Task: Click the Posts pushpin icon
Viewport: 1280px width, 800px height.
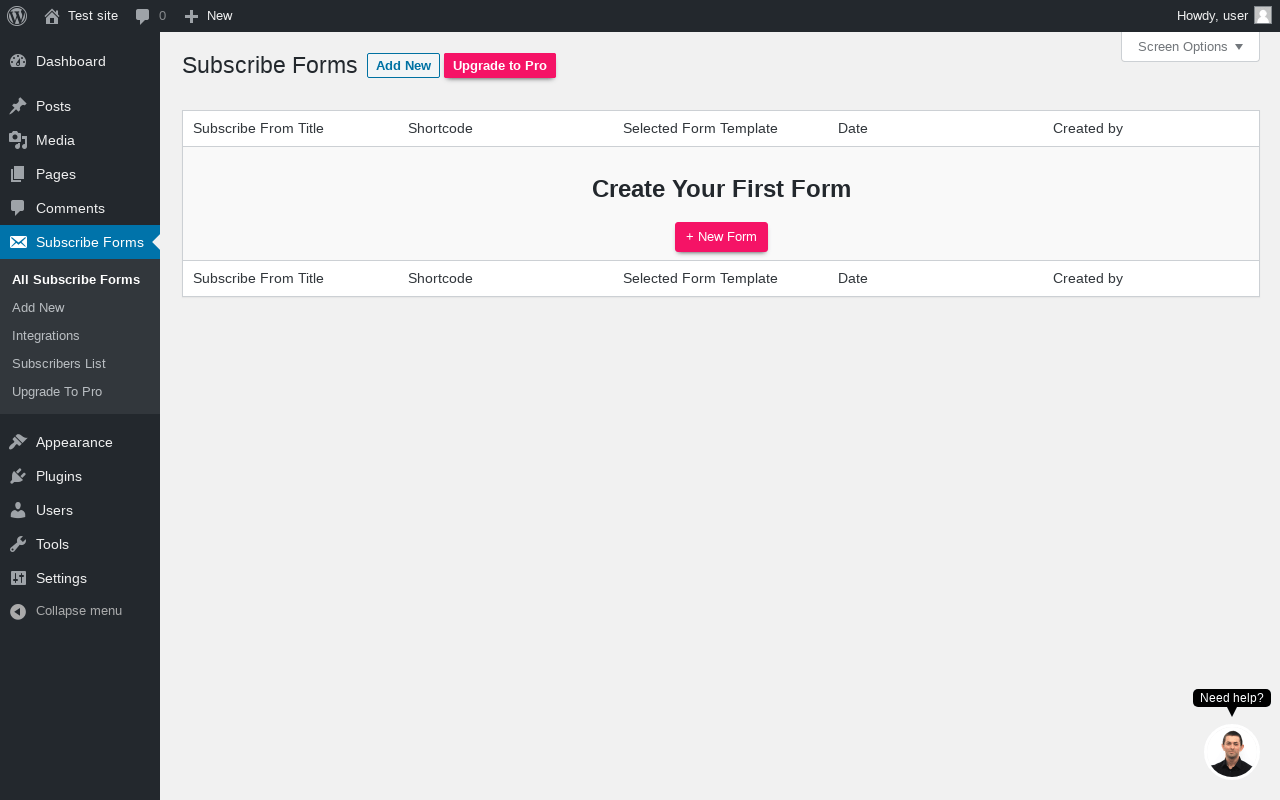Action: (18, 106)
